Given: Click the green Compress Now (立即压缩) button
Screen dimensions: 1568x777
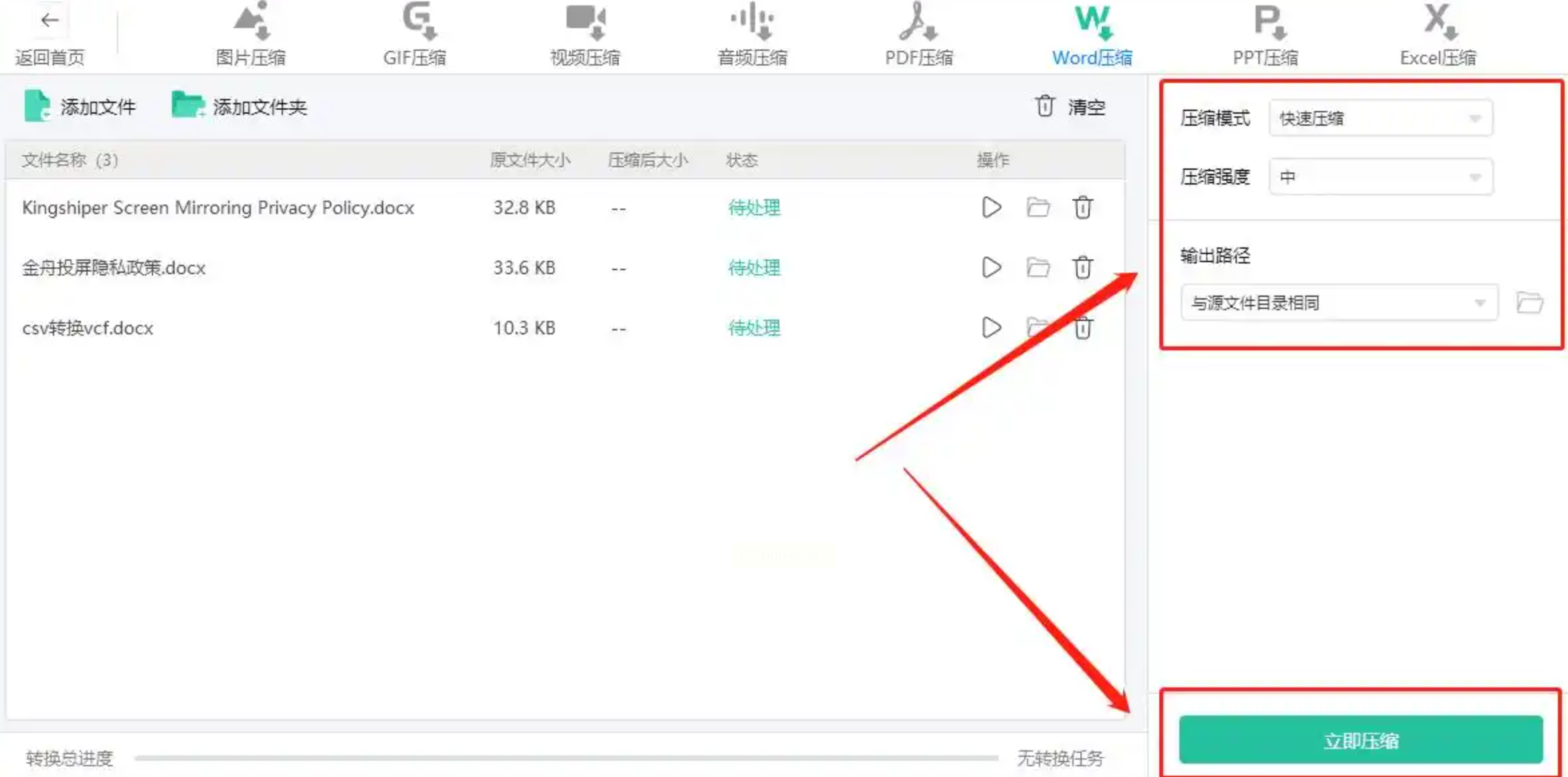Looking at the screenshot, I should (x=1361, y=740).
